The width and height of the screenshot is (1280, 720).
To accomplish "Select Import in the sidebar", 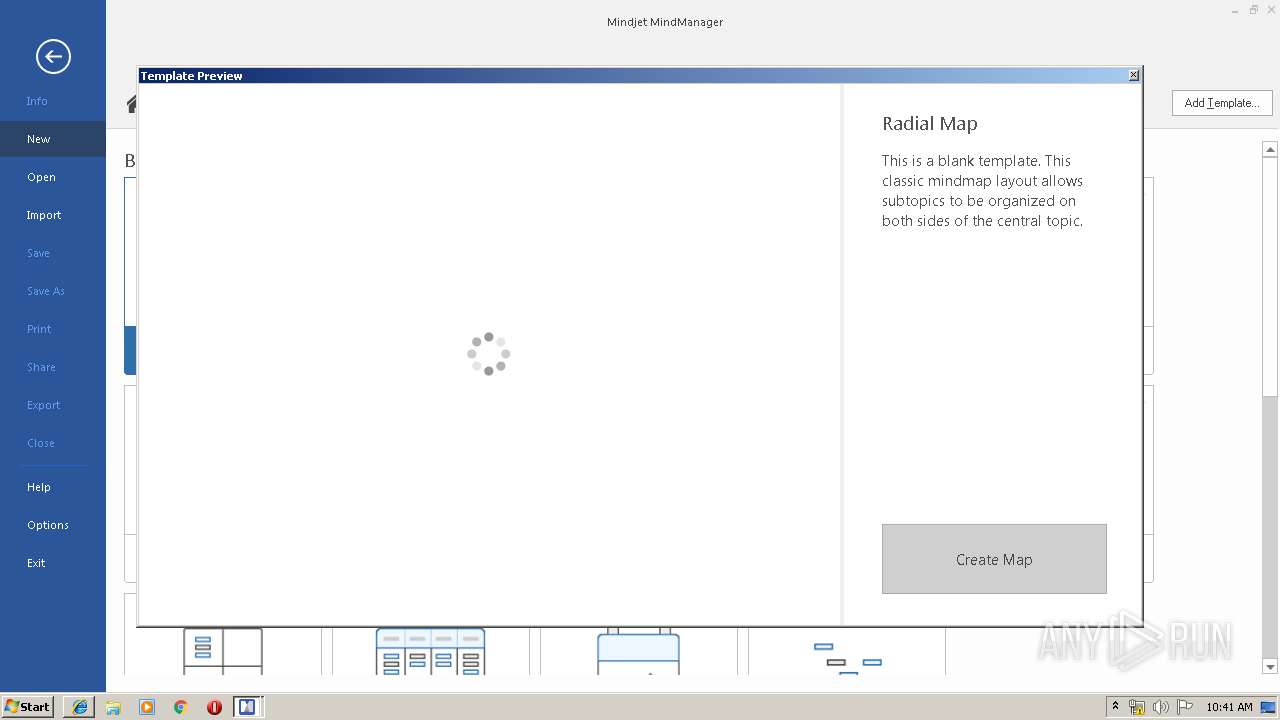I will 44,215.
